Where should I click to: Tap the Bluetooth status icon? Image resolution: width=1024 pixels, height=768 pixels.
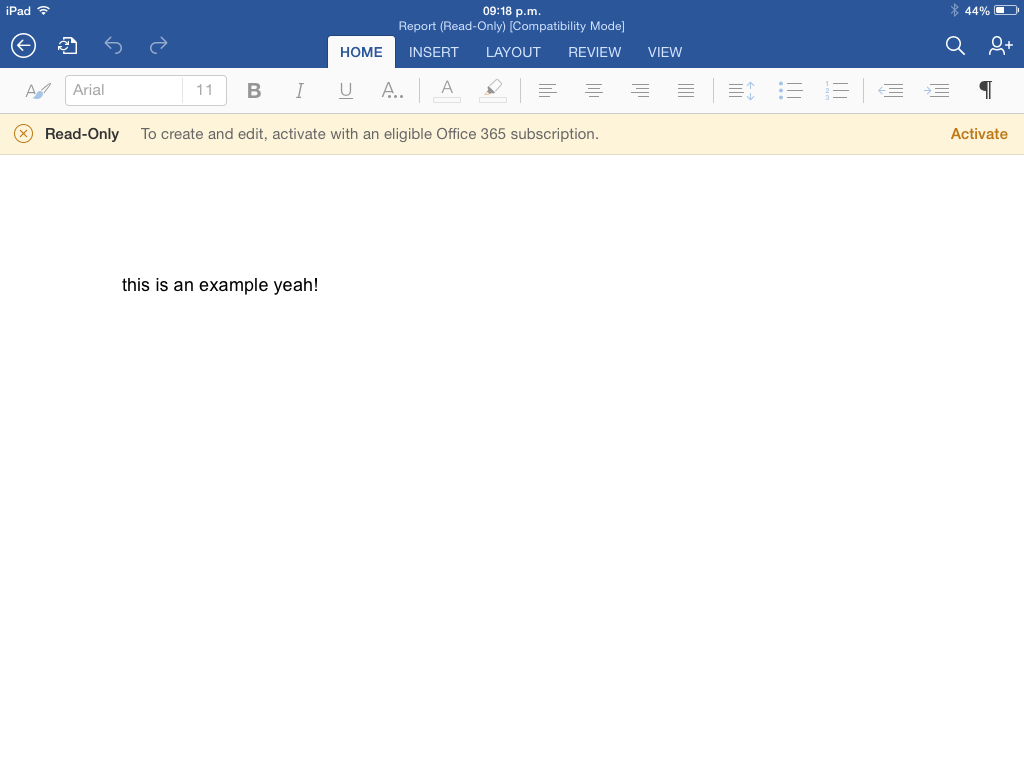(x=954, y=10)
